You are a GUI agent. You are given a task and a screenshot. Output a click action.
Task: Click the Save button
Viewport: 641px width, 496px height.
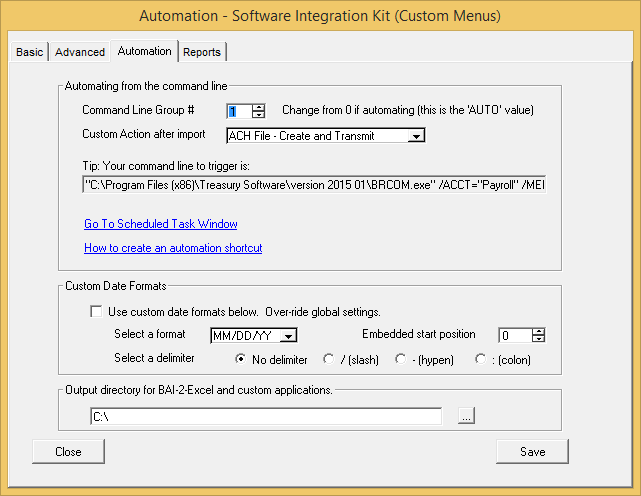point(532,451)
